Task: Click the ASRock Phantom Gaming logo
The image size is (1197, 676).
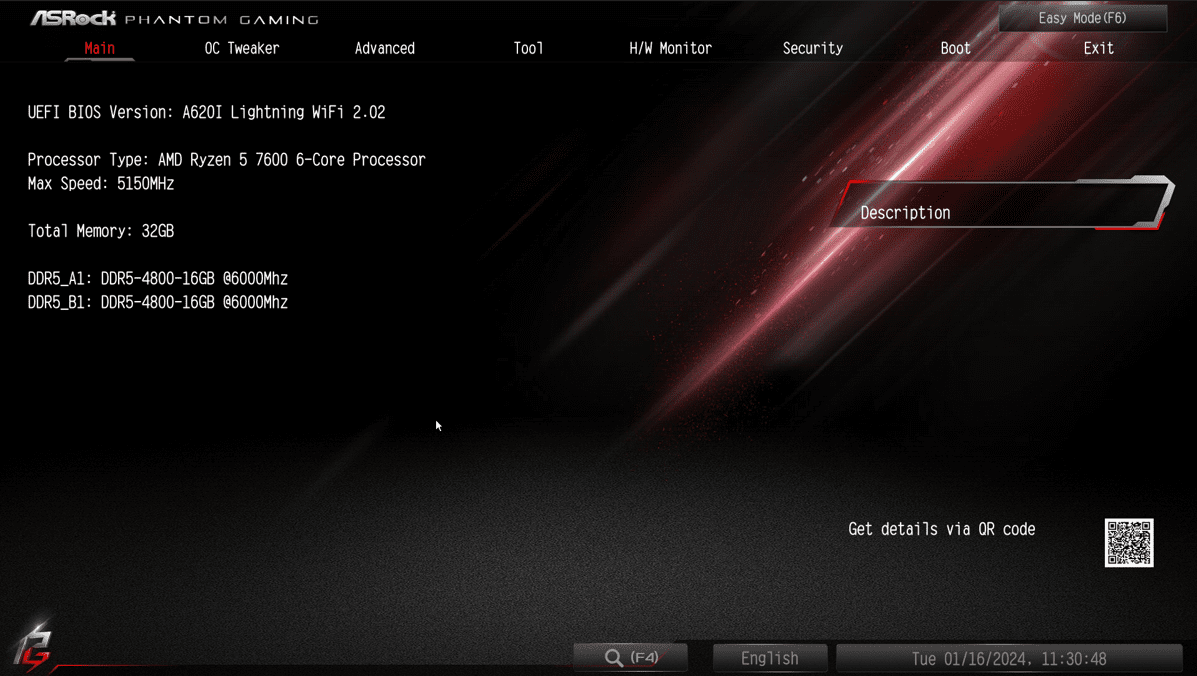Action: pos(175,18)
